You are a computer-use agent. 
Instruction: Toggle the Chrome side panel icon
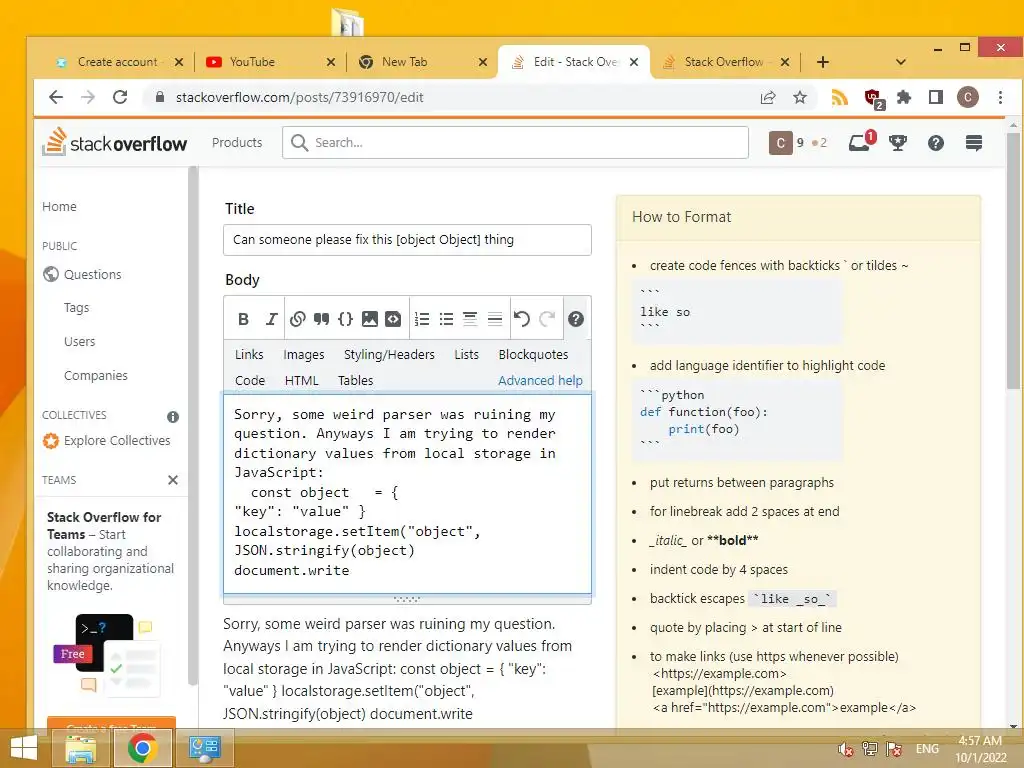936,97
